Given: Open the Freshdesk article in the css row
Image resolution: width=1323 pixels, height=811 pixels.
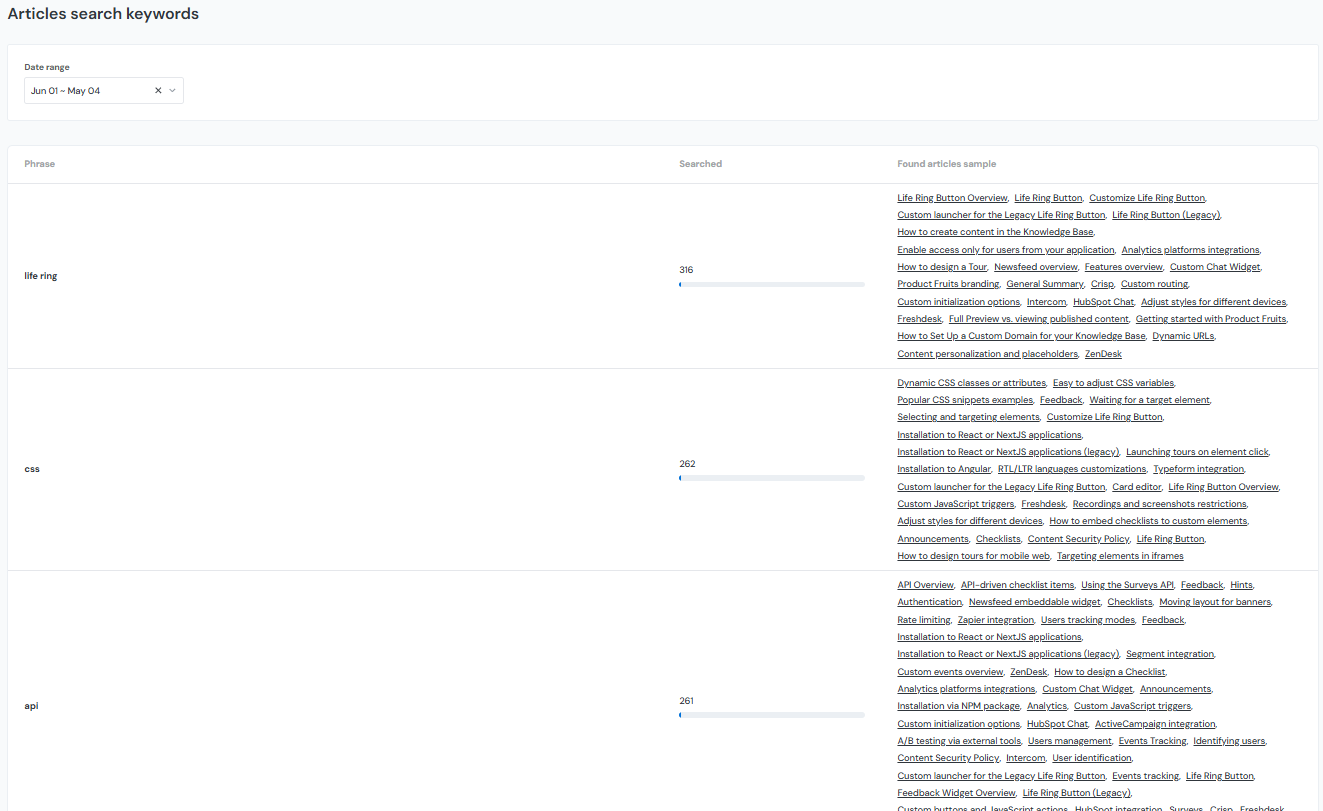Looking at the screenshot, I should click(1043, 503).
